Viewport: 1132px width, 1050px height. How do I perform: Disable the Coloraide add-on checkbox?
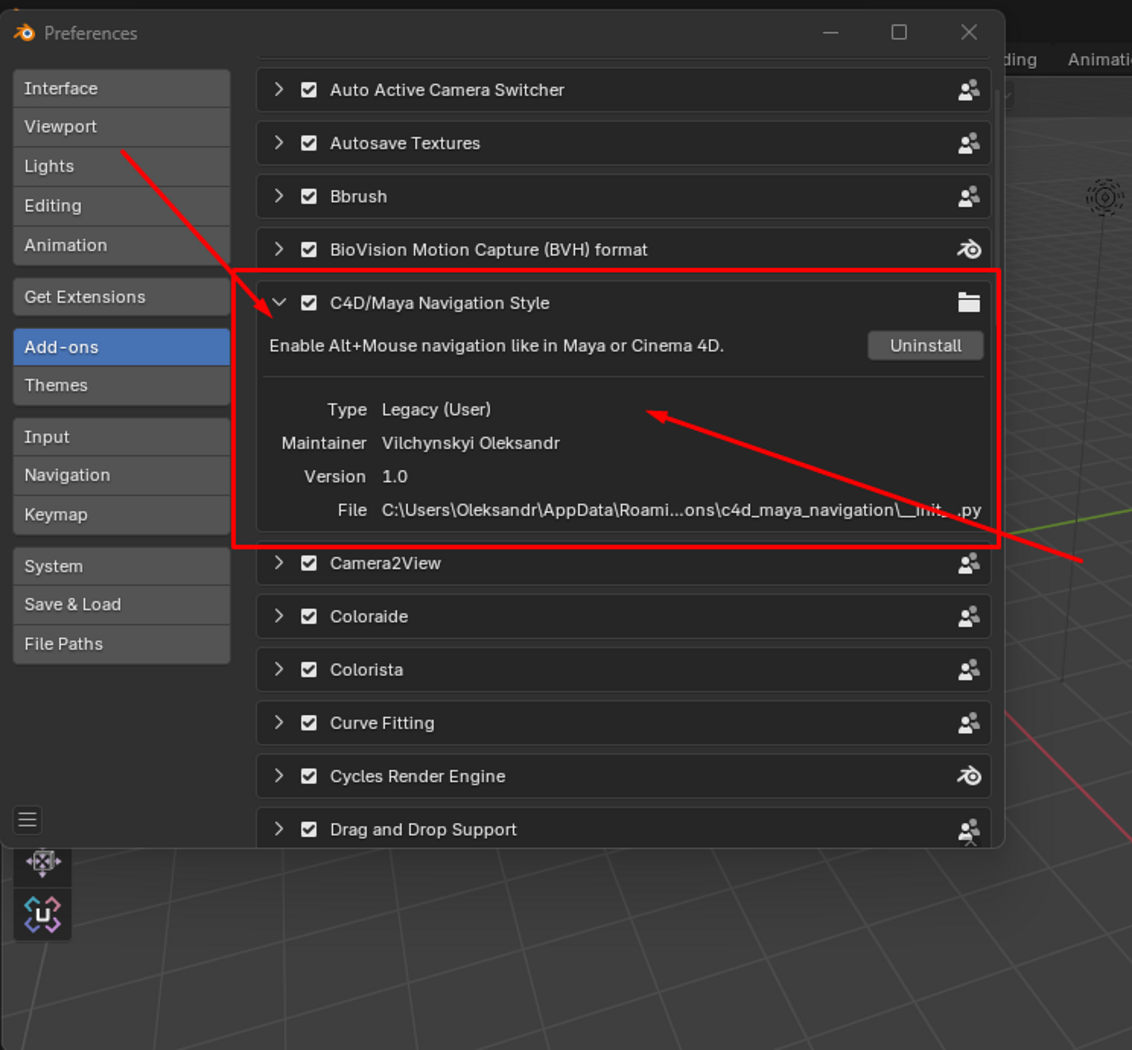(309, 617)
